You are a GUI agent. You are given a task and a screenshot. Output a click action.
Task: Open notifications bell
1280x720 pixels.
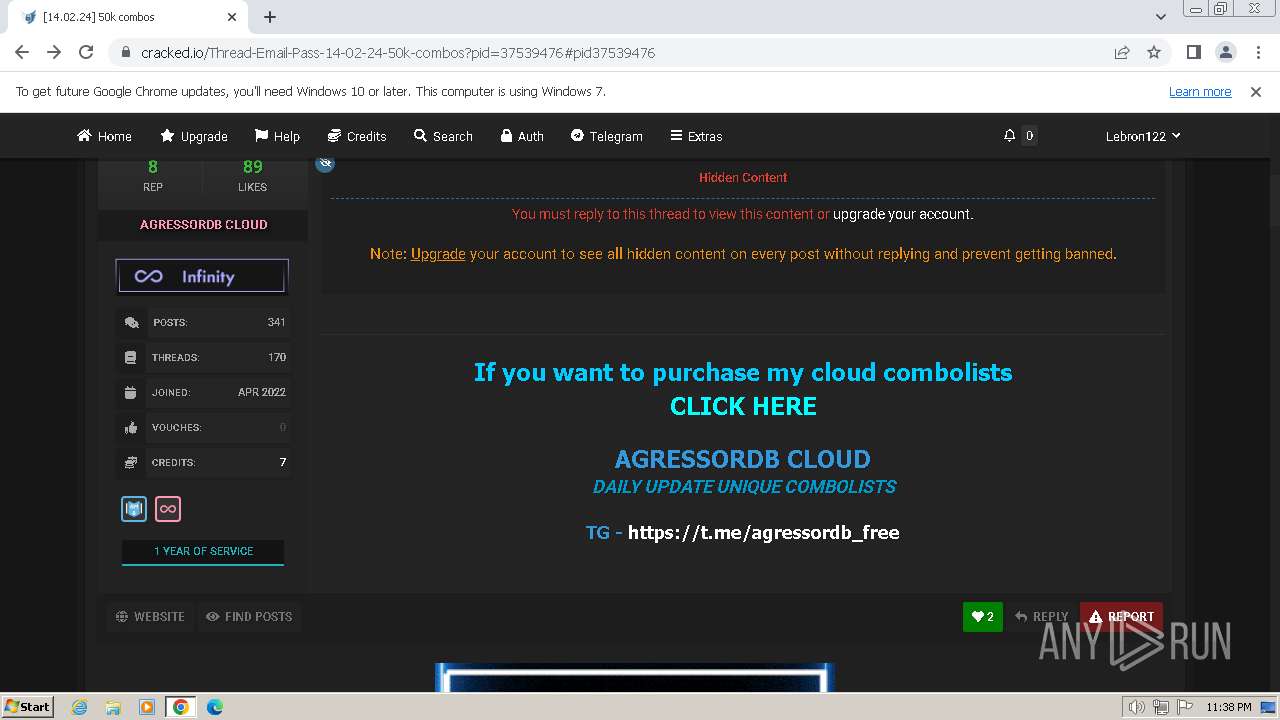[x=1010, y=136]
